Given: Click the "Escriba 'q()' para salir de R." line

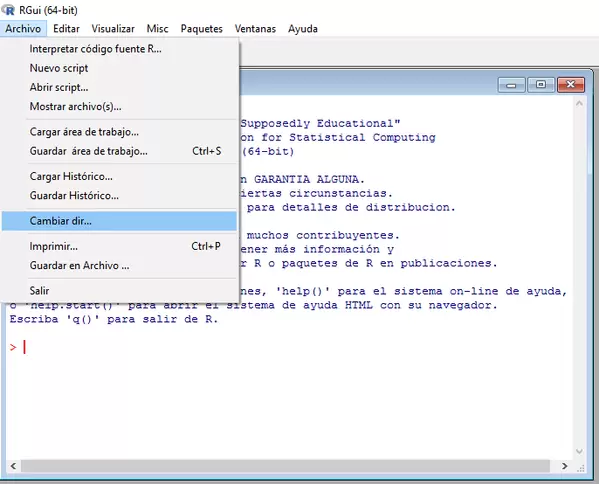Looking at the screenshot, I should click(x=113, y=319).
